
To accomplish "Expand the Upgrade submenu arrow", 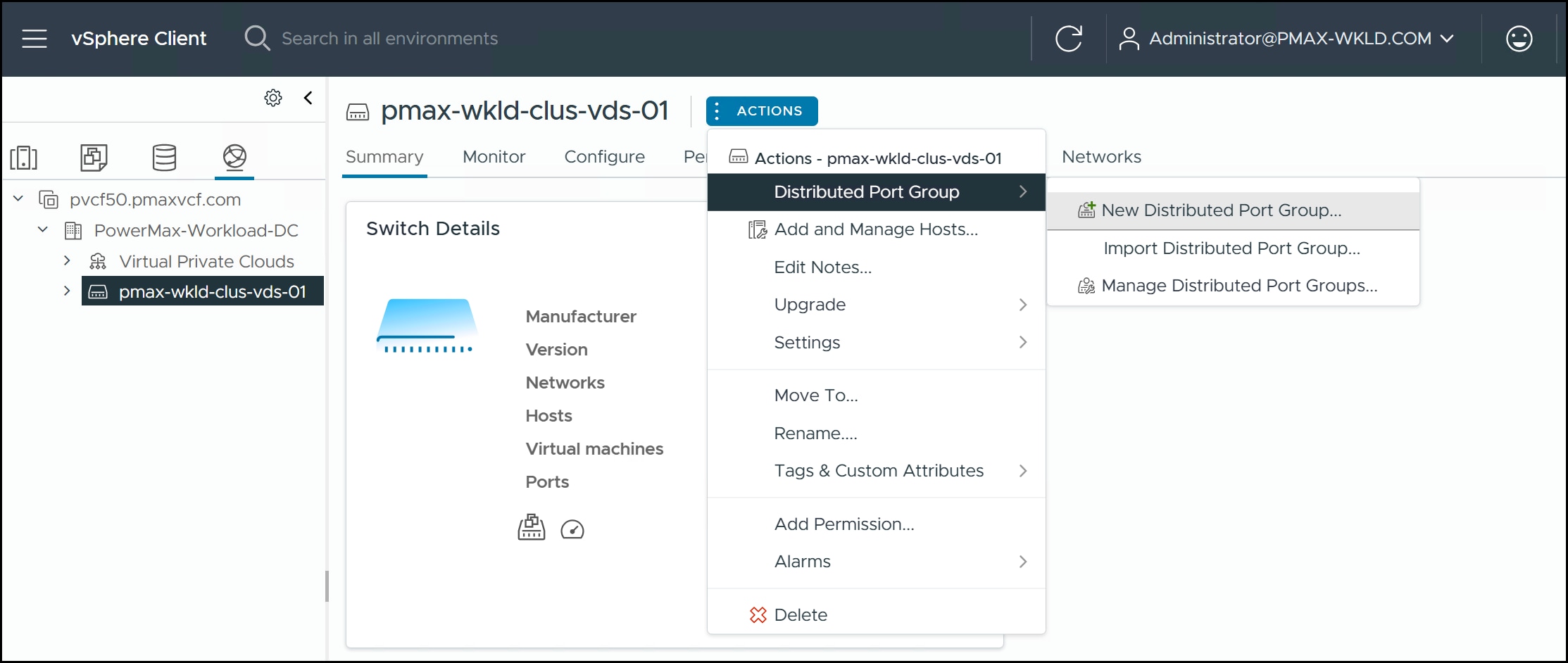I will click(x=1023, y=304).
